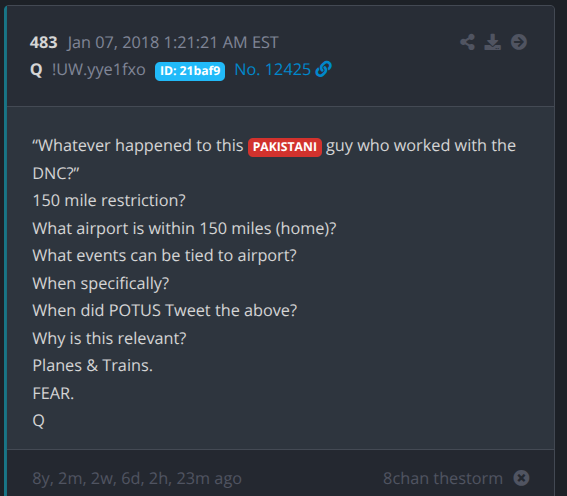The width and height of the screenshot is (567, 496).
Task: Click the 8chan thestorm board label
Action: [443, 478]
